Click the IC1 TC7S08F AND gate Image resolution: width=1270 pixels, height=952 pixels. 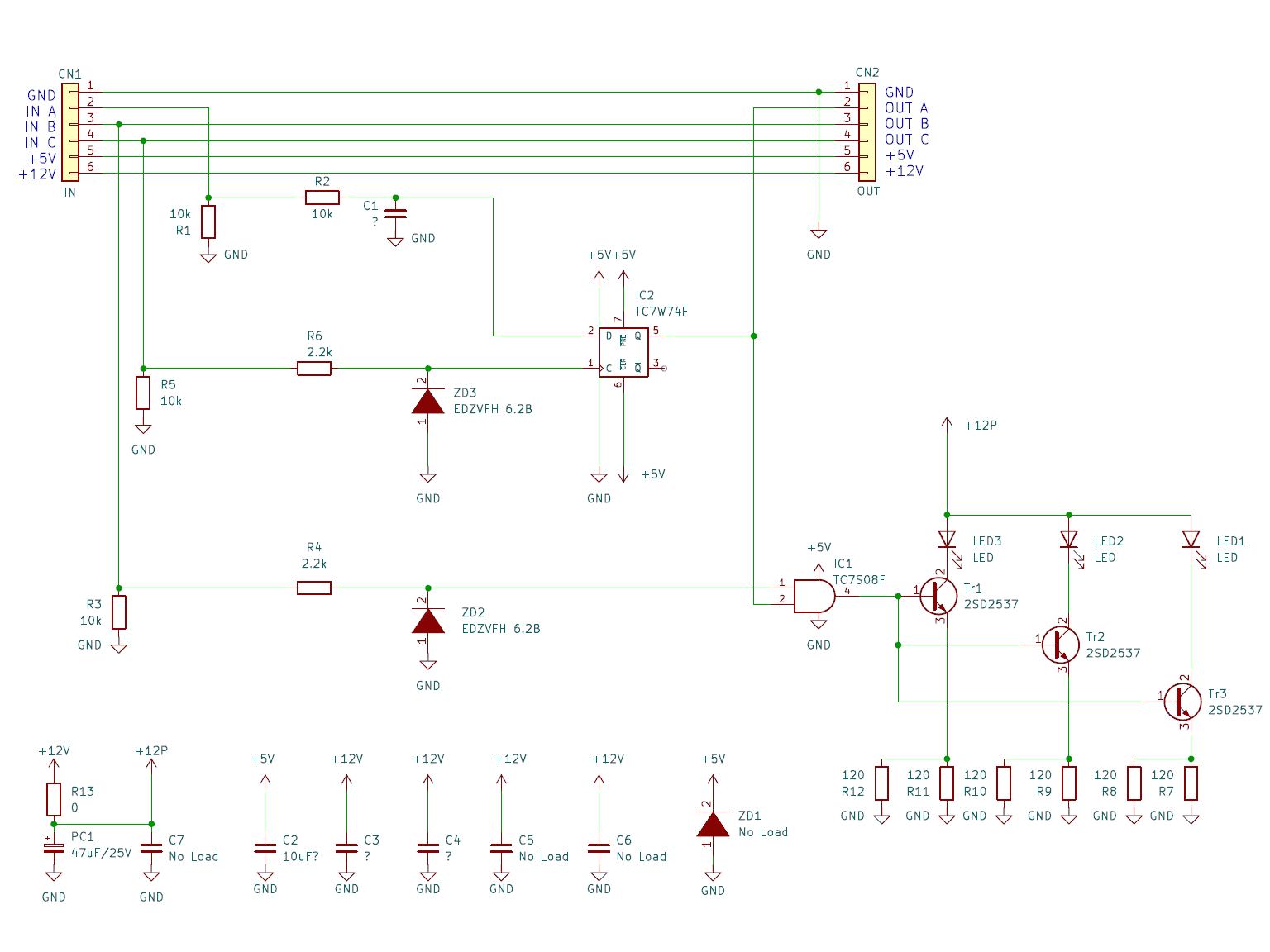[814, 596]
